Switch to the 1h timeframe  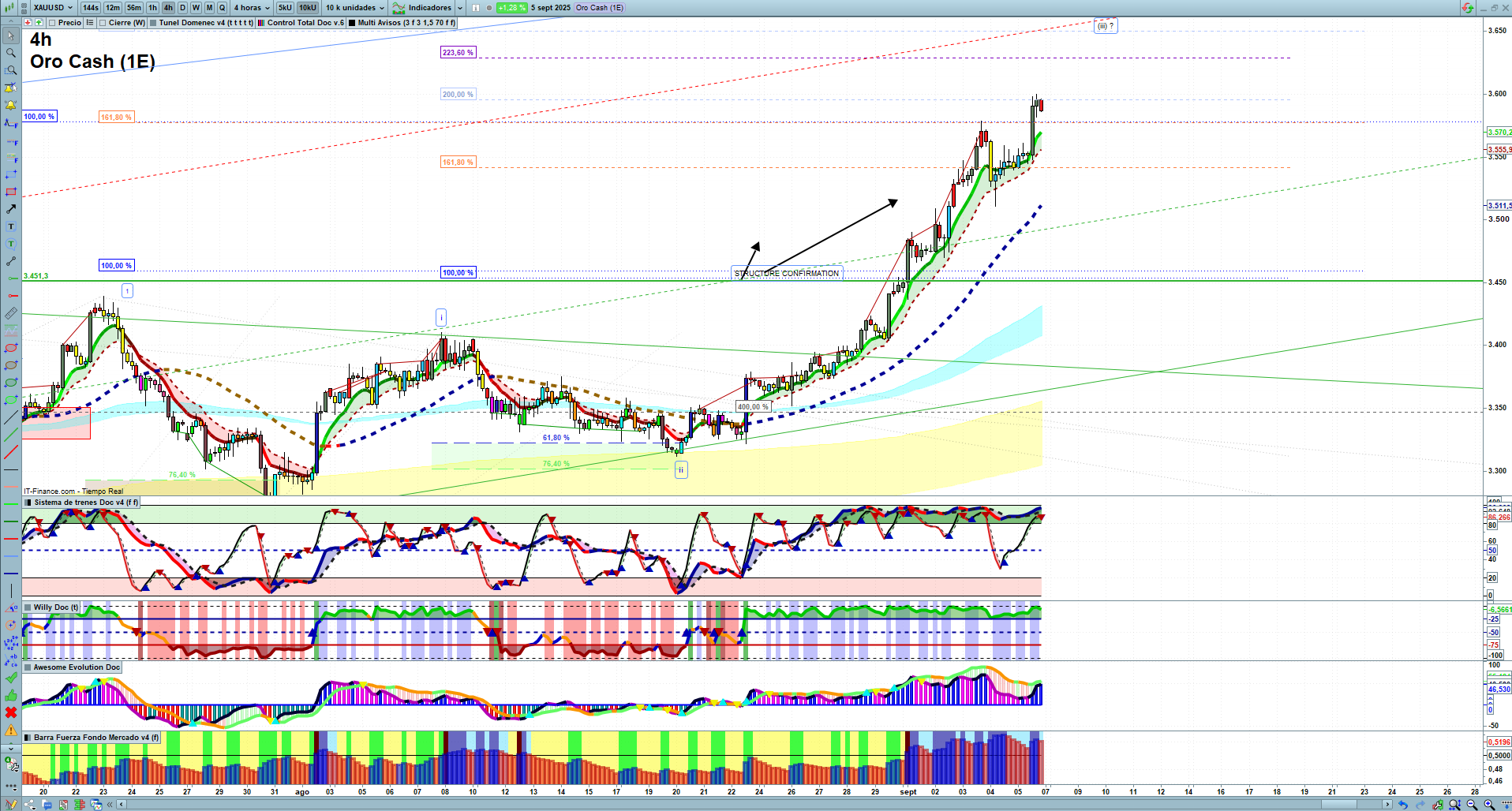point(153,8)
